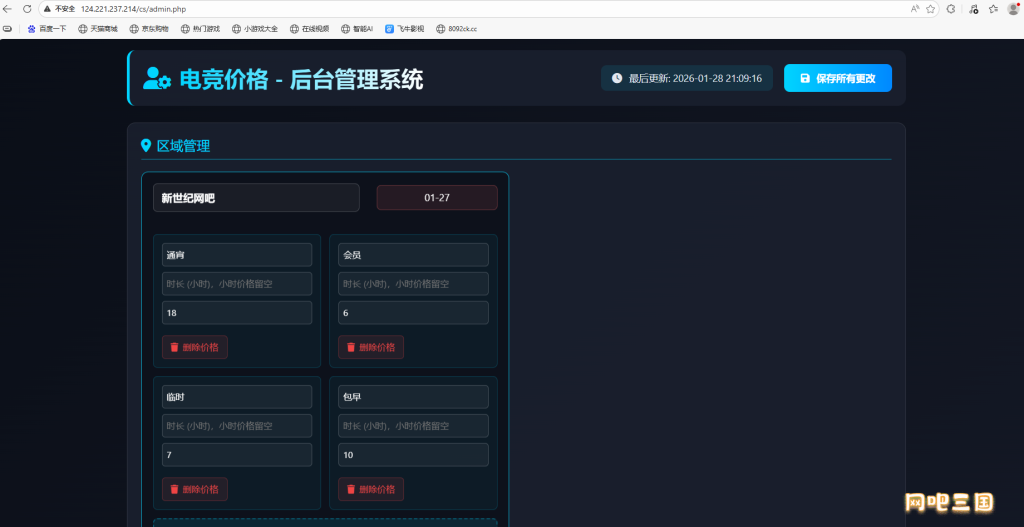Add this page to favorites with the star
1024x527 pixels.
(x=931, y=9)
